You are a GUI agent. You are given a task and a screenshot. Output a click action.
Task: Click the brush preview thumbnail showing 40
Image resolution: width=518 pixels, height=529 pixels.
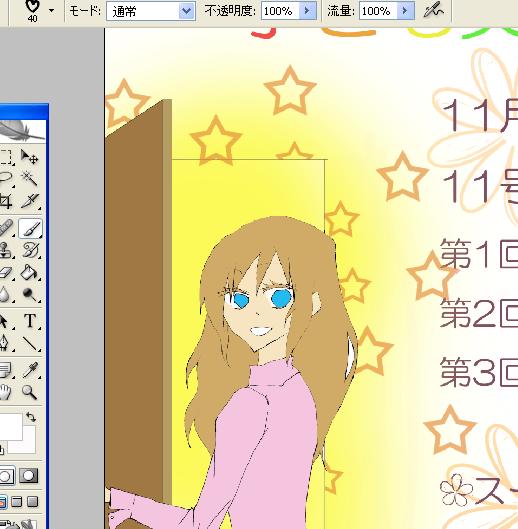(x=32, y=11)
